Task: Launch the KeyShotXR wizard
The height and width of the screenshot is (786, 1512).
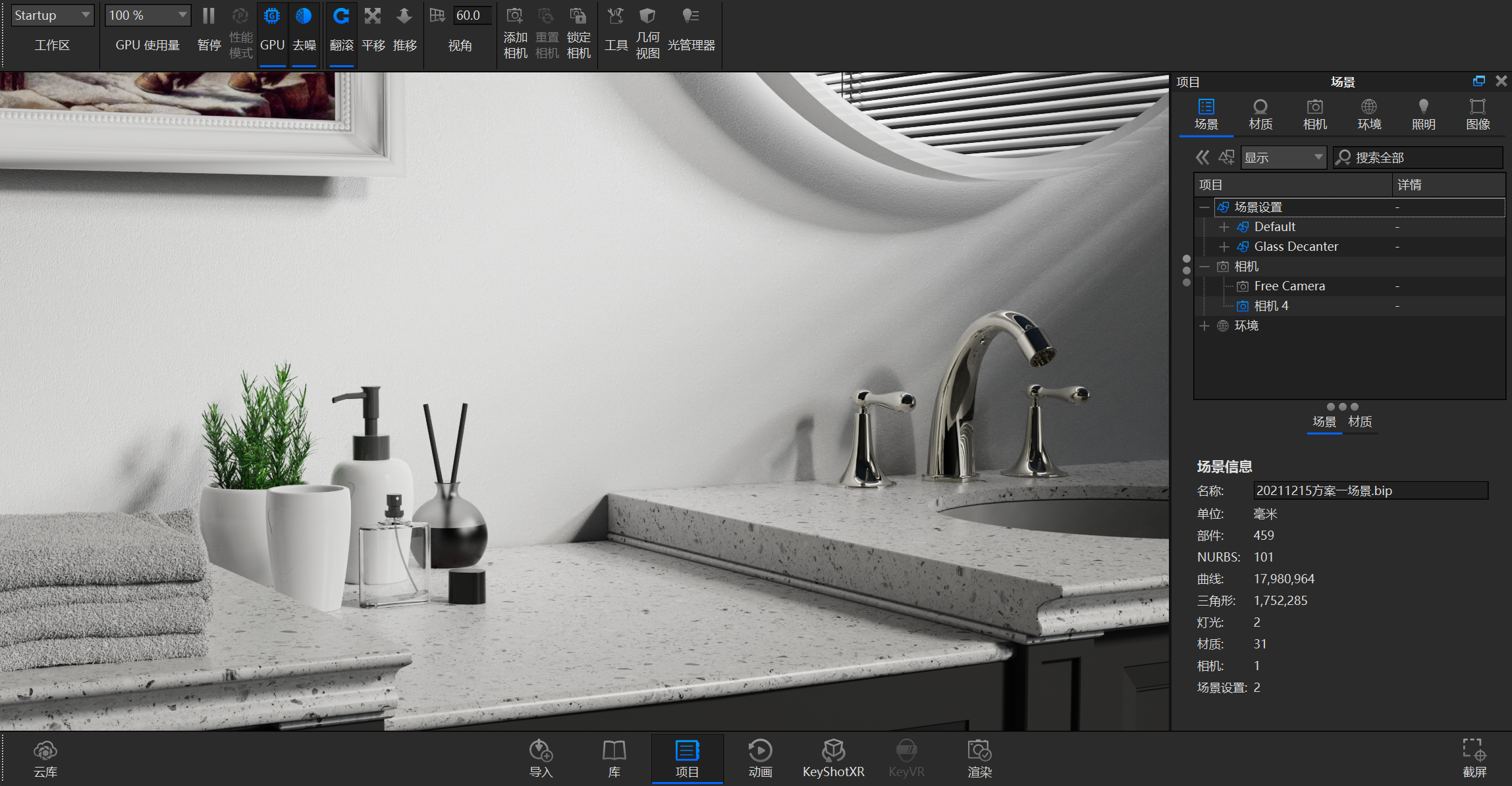Action: click(x=833, y=758)
